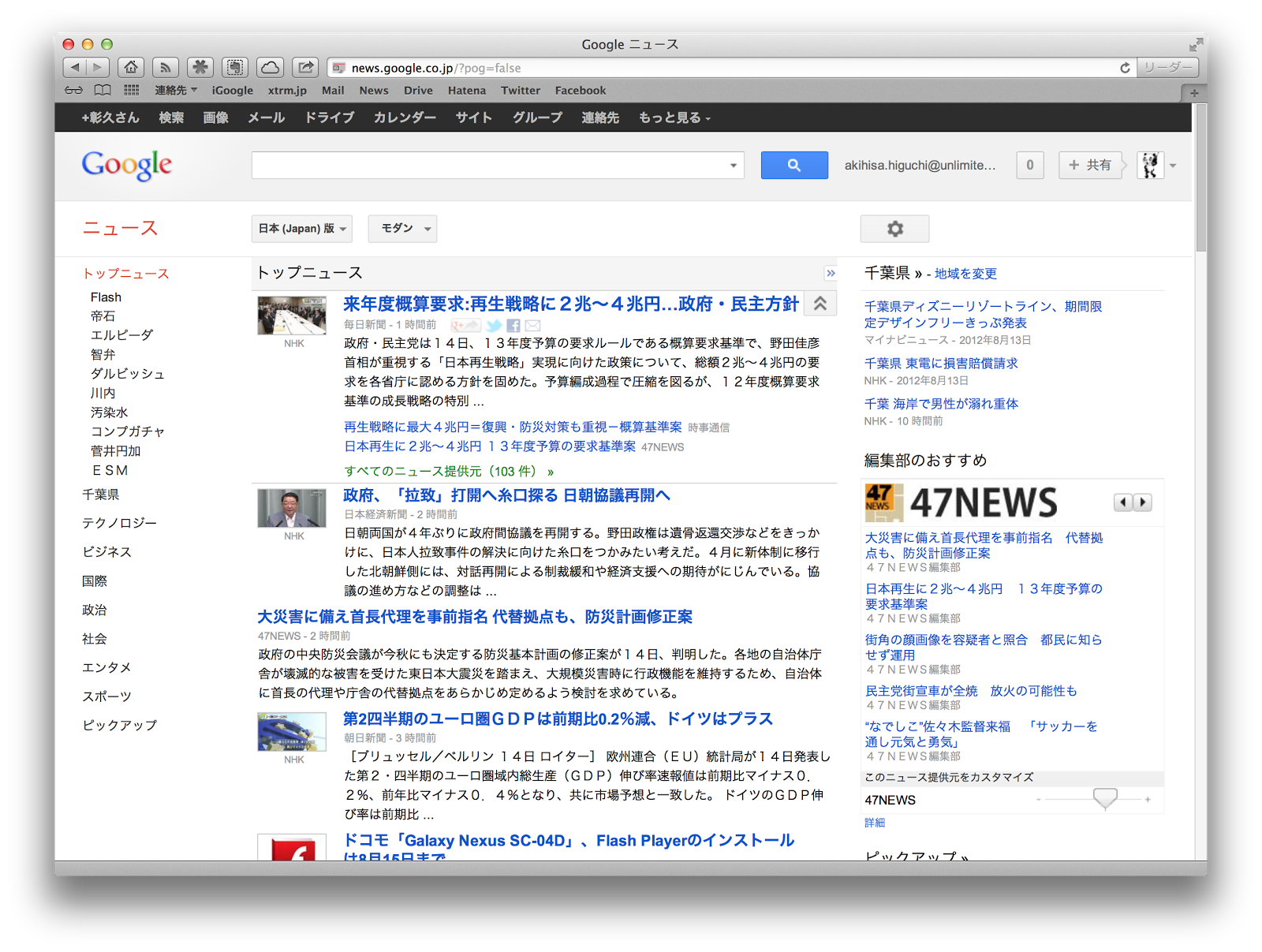The height and width of the screenshot is (952, 1262).
Task: Select ビジネス in the left sidebar
Action: 106,552
